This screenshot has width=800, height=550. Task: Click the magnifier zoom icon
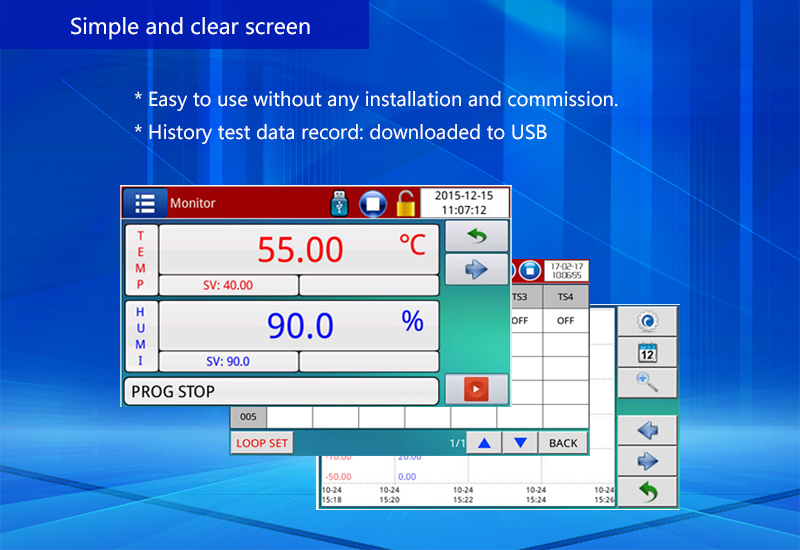[646, 382]
